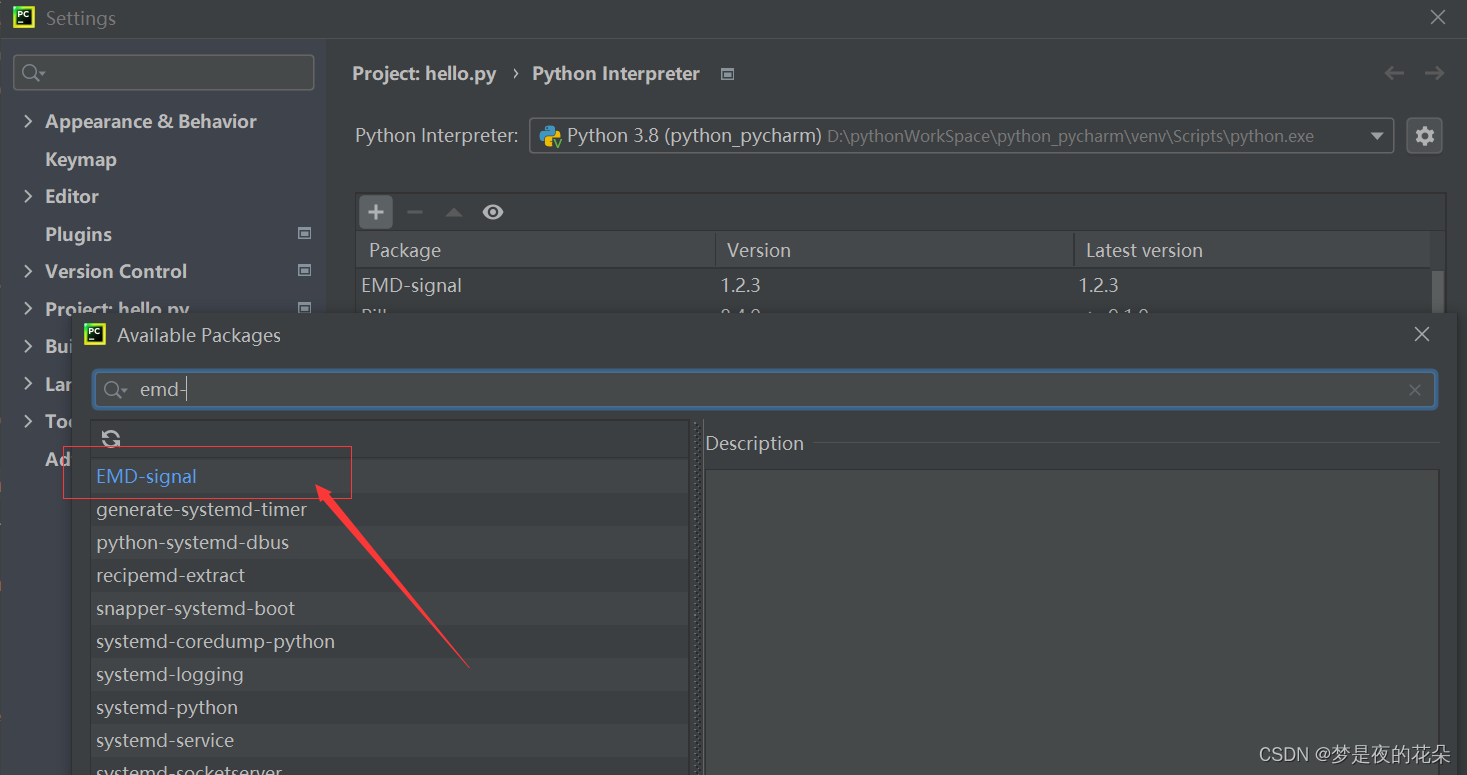Sort by Version column header
This screenshot has width=1467, height=775.
894,250
